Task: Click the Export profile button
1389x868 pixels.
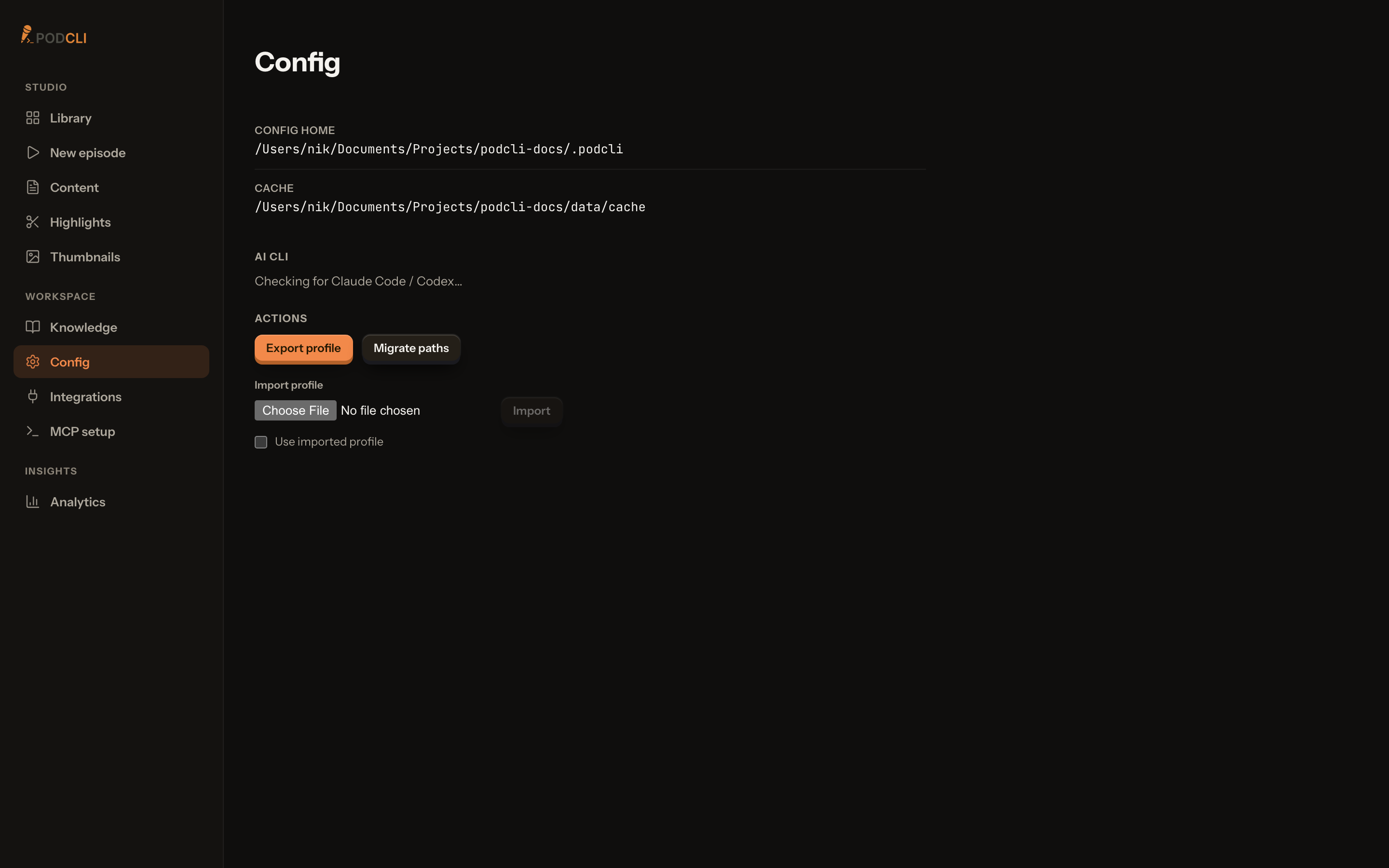Action: pos(304,349)
